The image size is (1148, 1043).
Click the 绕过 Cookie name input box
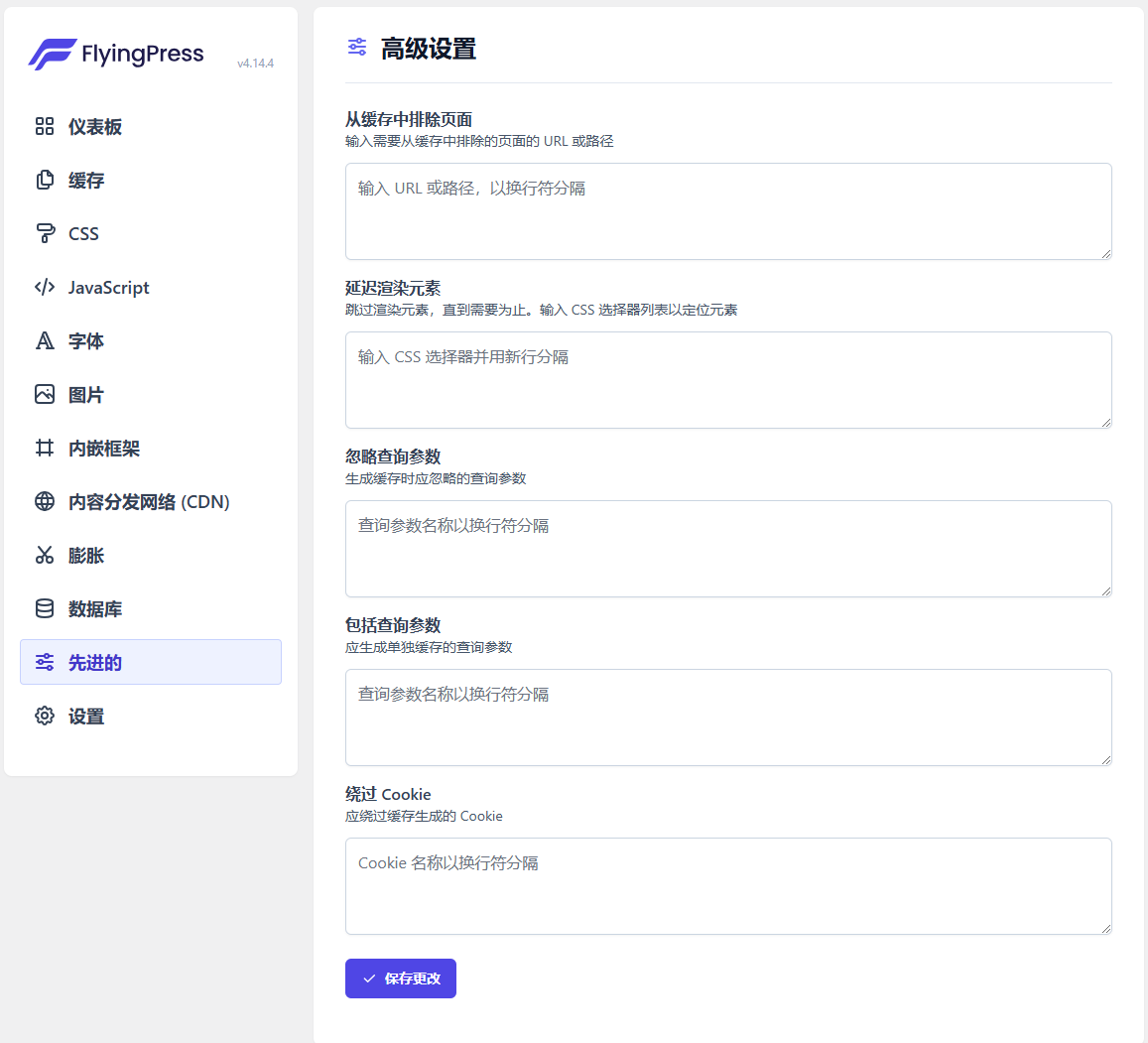coord(727,885)
